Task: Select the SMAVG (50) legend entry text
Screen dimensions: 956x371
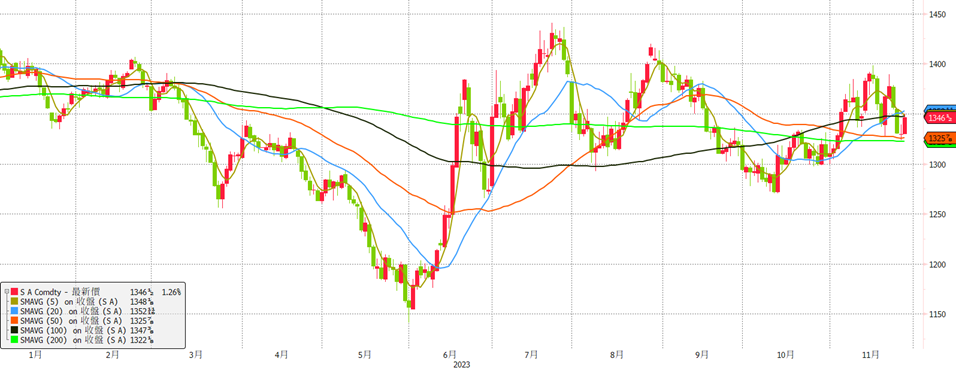Action: pos(71,320)
